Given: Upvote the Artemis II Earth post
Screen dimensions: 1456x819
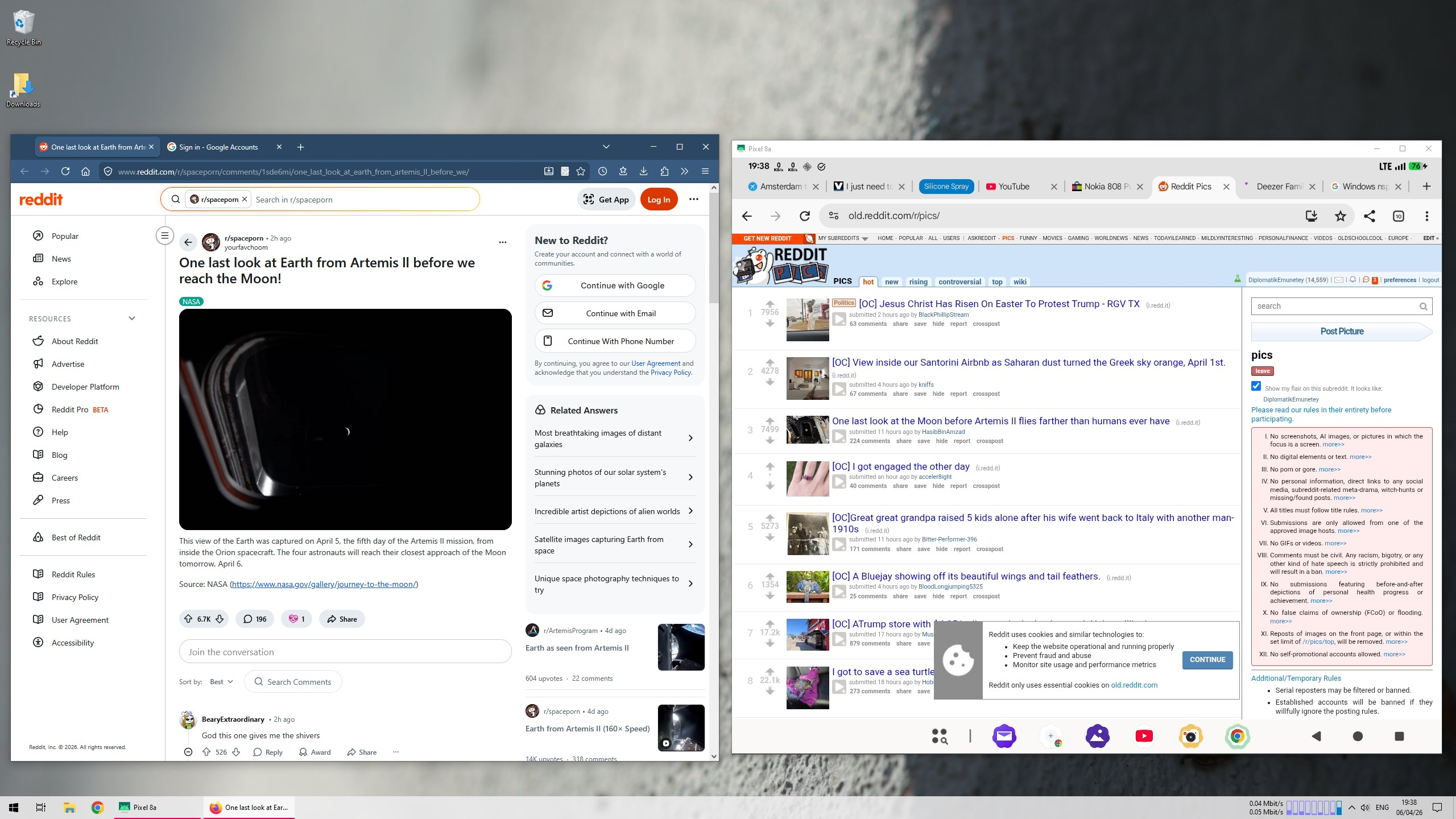Looking at the screenshot, I should click(x=188, y=619).
